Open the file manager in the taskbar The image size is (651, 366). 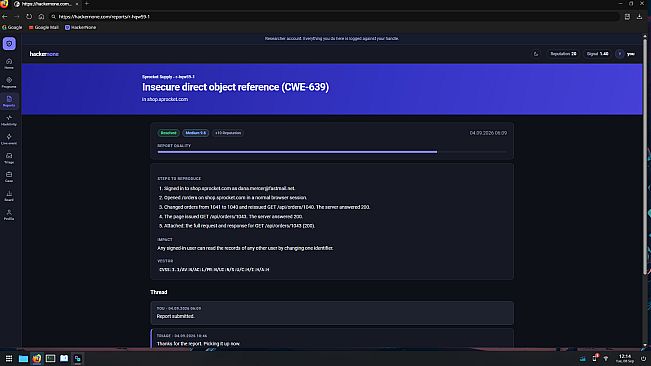(23, 359)
